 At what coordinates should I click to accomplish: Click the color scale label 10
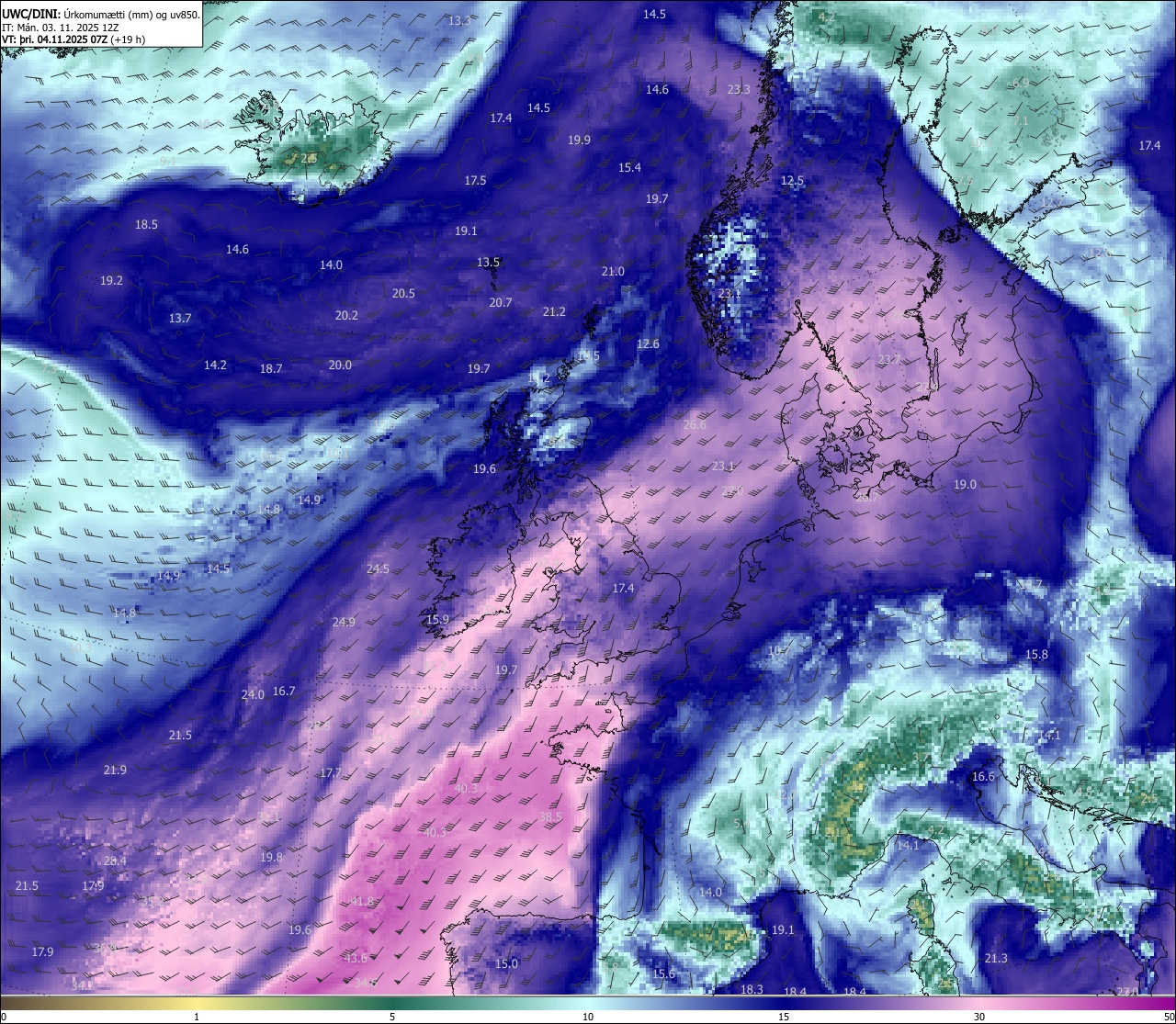tap(587, 1017)
